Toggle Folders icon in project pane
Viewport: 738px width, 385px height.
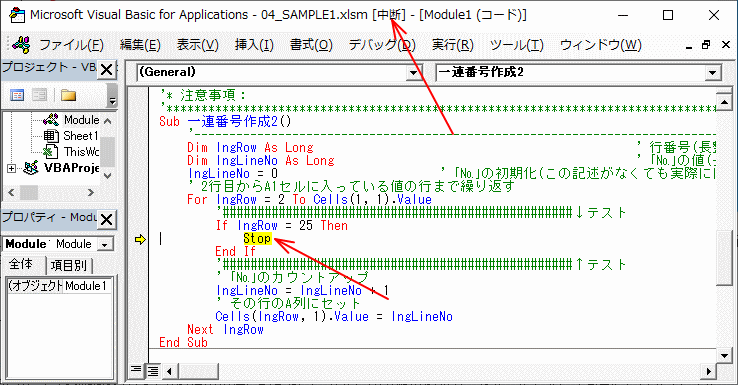(x=68, y=96)
